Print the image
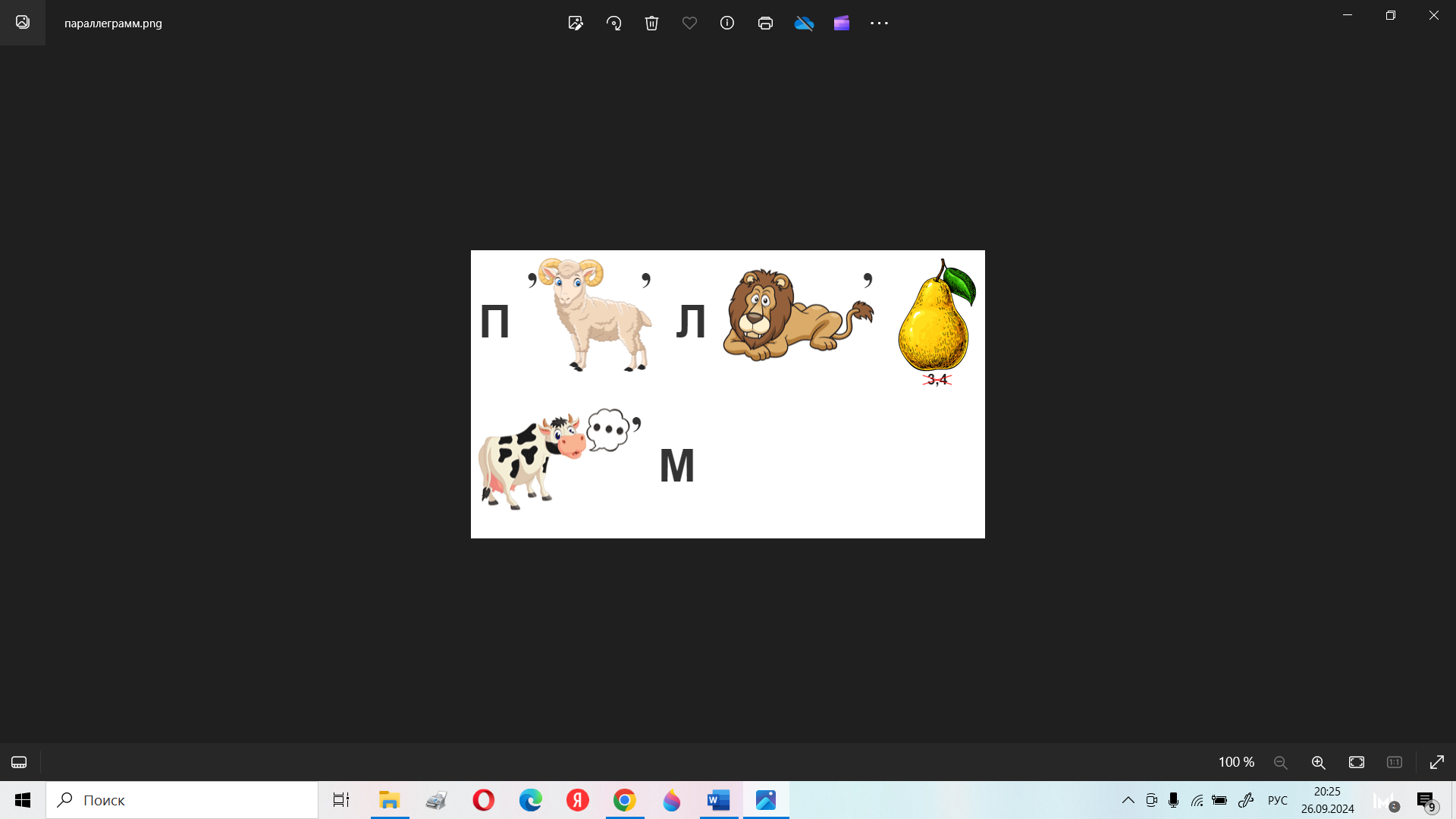1456x819 pixels. [765, 23]
